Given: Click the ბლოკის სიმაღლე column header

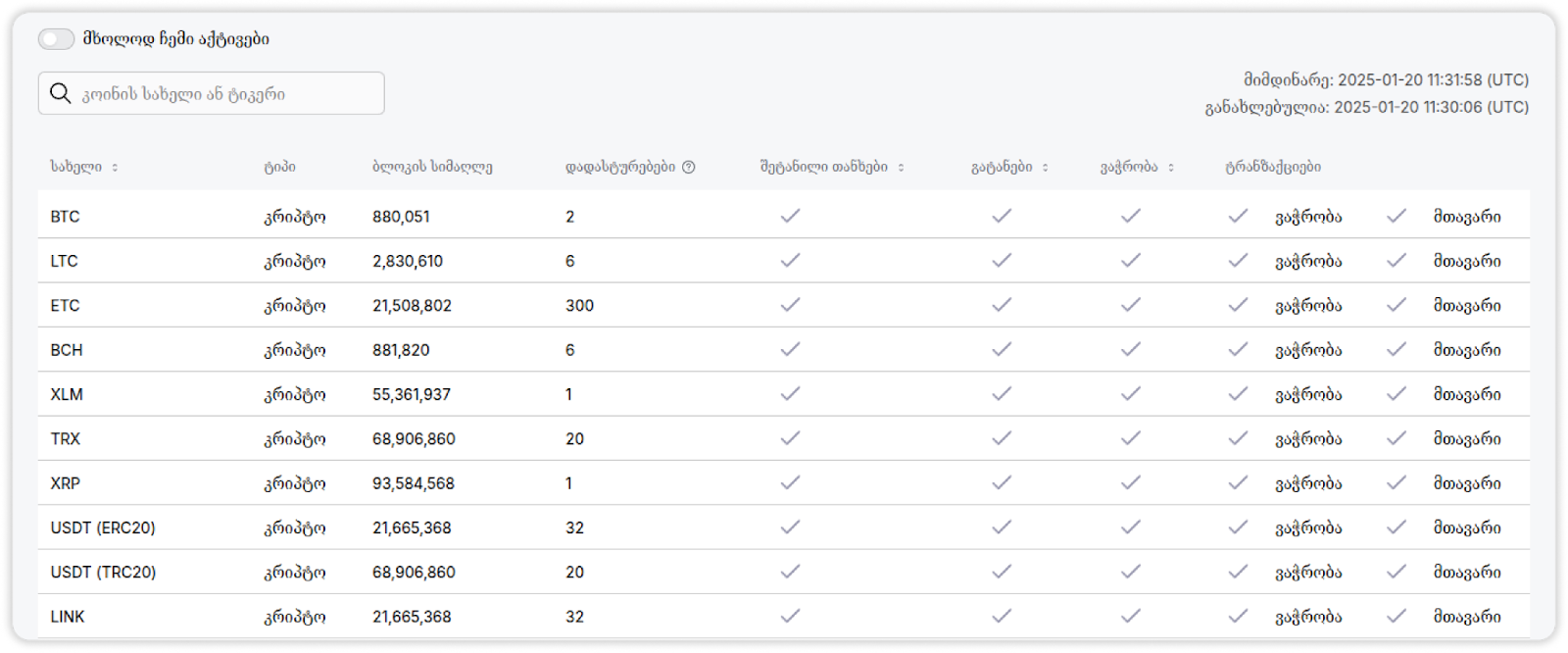Looking at the screenshot, I should click(432, 167).
